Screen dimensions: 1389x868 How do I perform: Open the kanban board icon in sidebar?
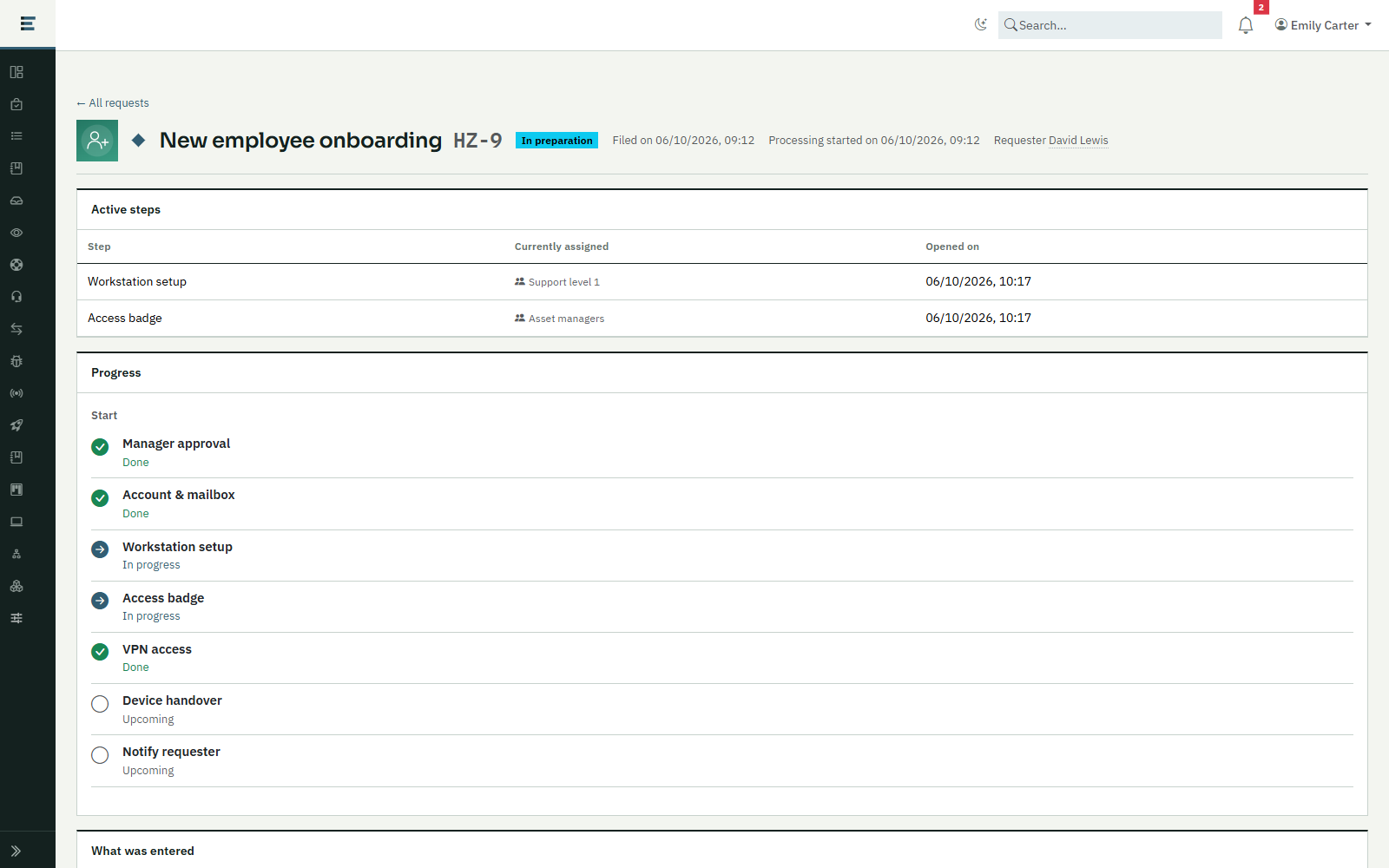(16, 490)
